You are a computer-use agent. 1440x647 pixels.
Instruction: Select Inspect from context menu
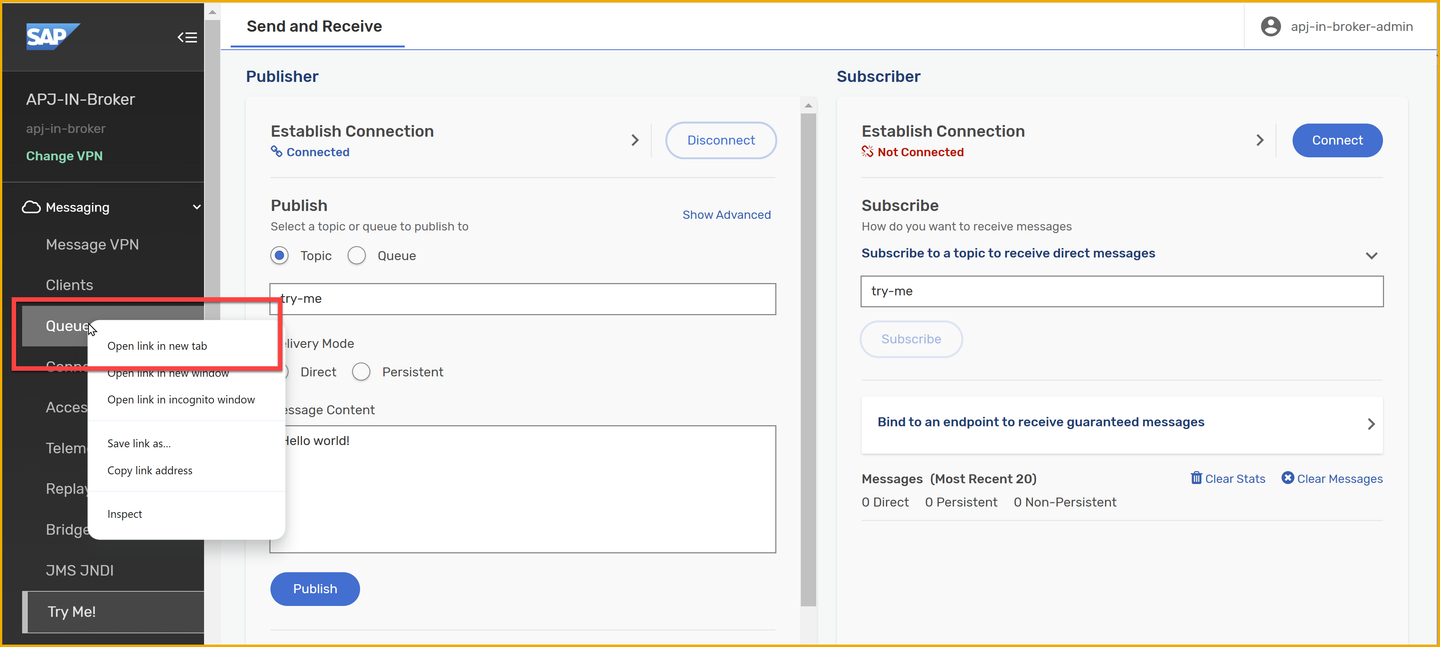[125, 514]
